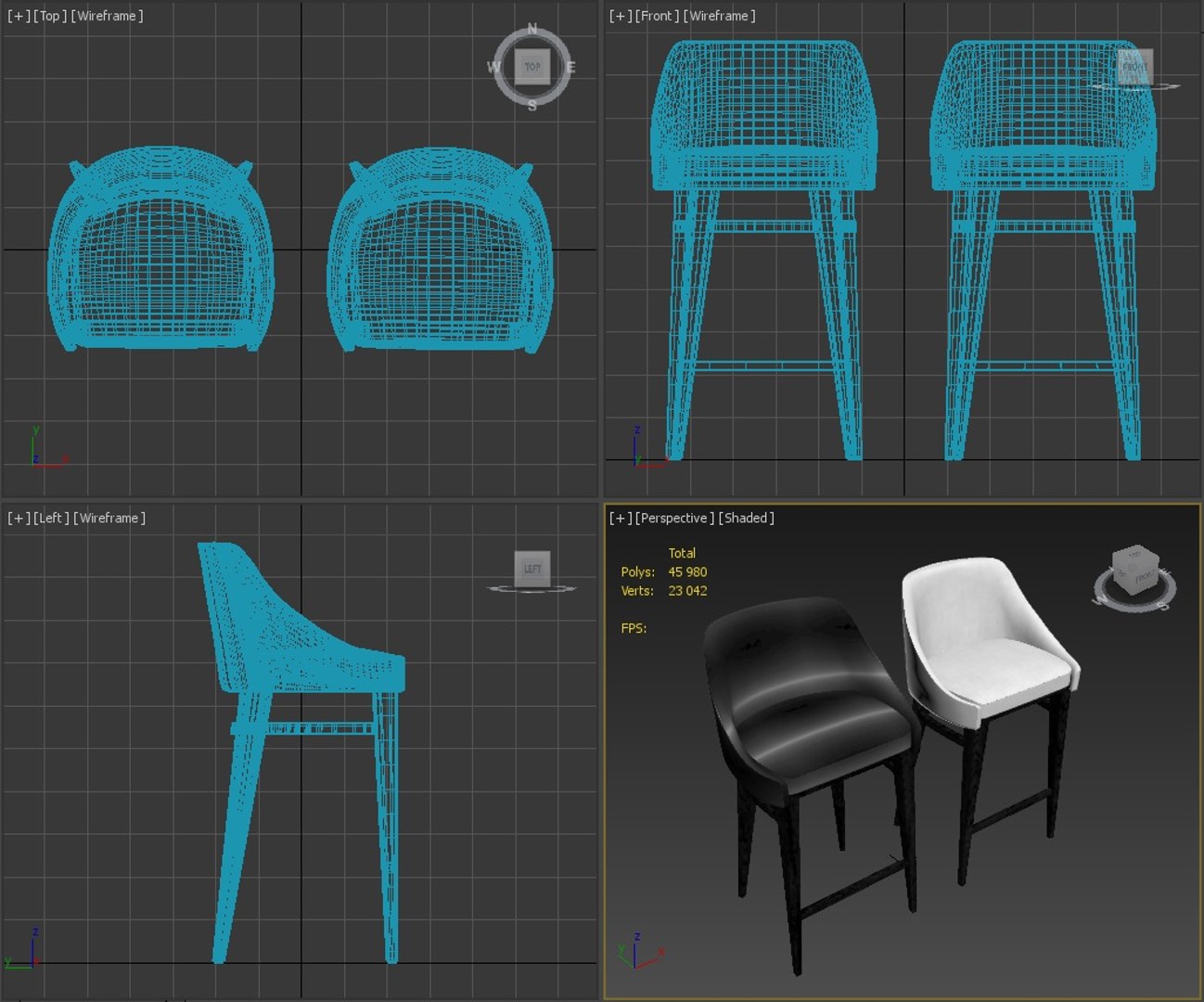Open the Shaded mode menu
This screenshot has height=1002, width=1204.
coord(746,518)
